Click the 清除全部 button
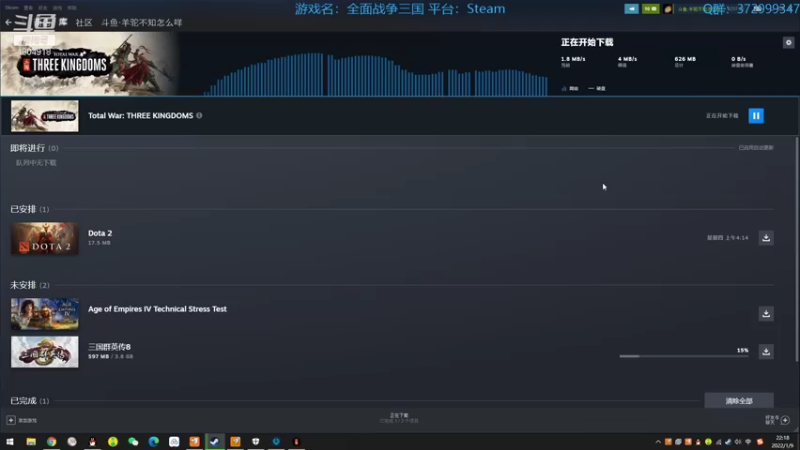 point(739,401)
